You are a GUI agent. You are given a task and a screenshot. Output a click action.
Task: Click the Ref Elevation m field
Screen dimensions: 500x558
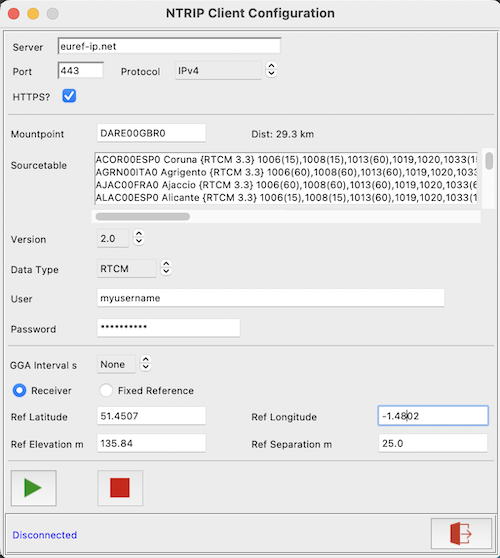[x=151, y=443]
